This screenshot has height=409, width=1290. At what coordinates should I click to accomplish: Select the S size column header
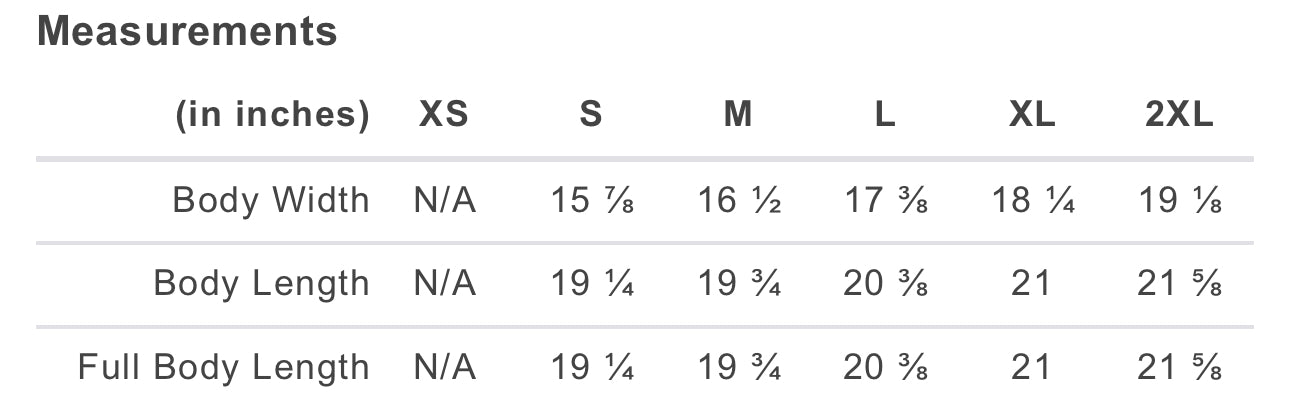click(591, 115)
